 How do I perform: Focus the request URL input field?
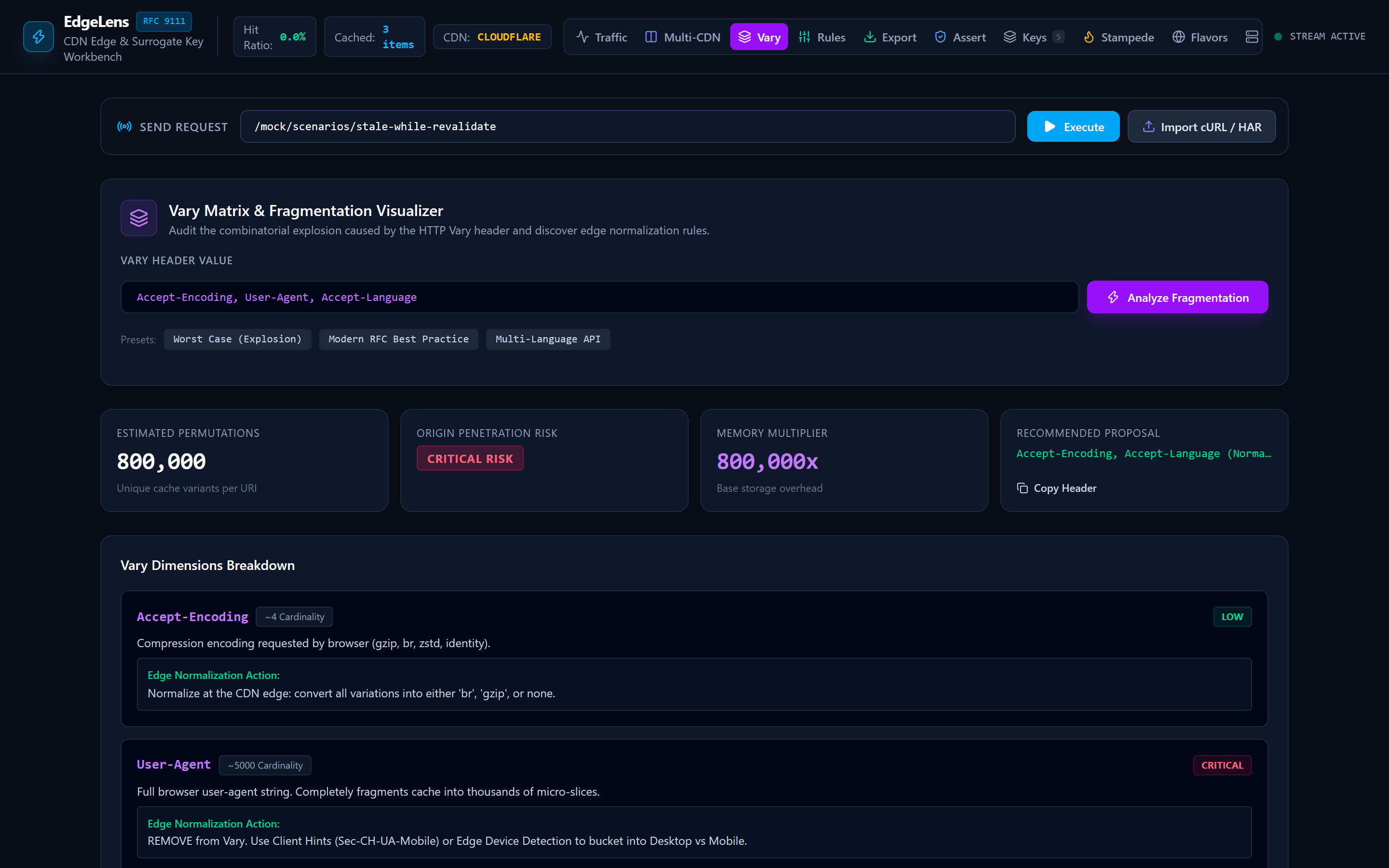click(627, 126)
